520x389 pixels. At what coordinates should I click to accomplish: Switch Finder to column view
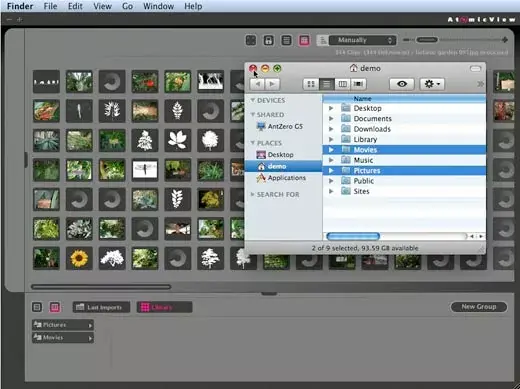(x=342, y=84)
